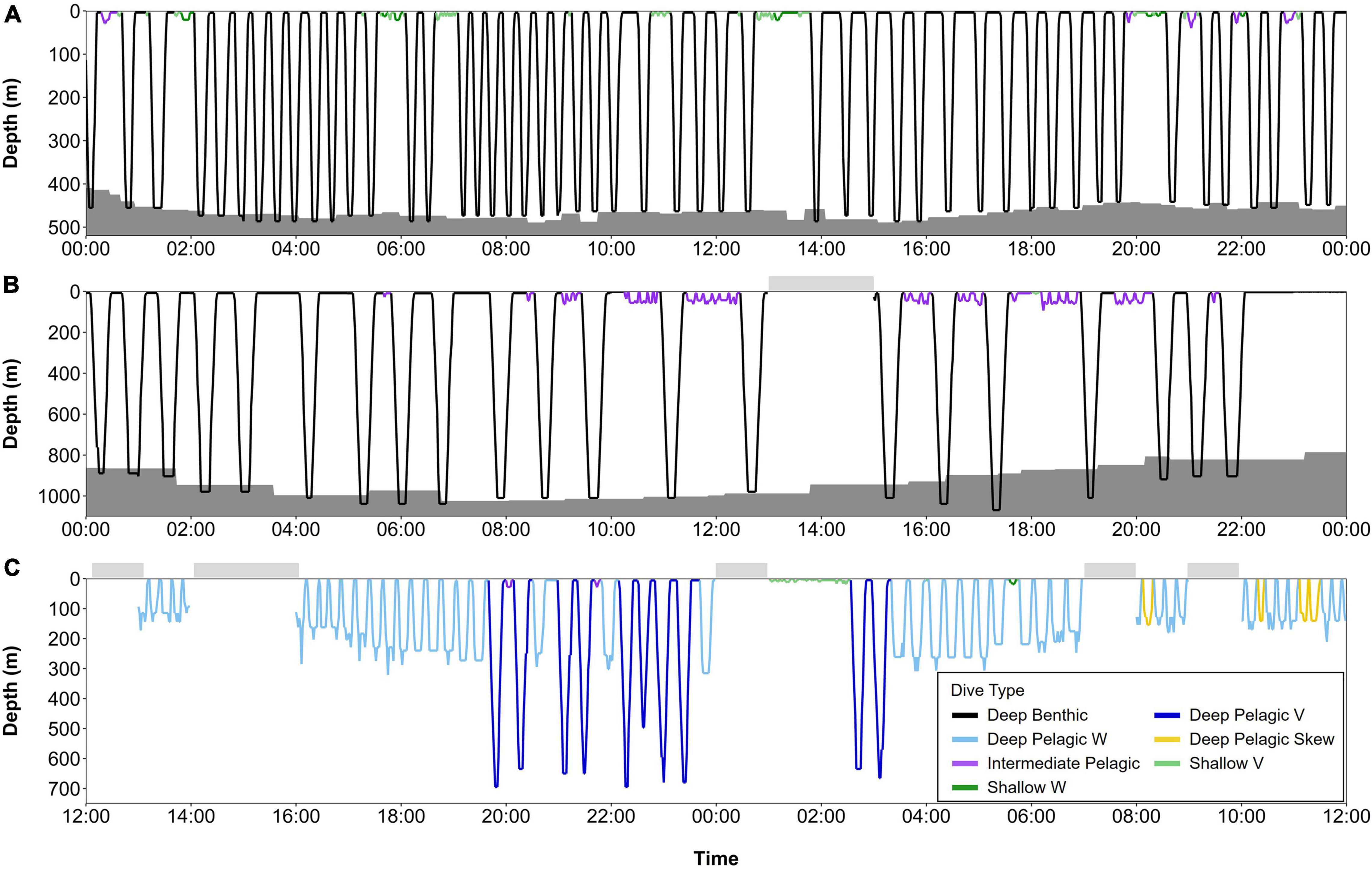
Task: Click the dark green Shallow W swatch
Action: tap(964, 787)
